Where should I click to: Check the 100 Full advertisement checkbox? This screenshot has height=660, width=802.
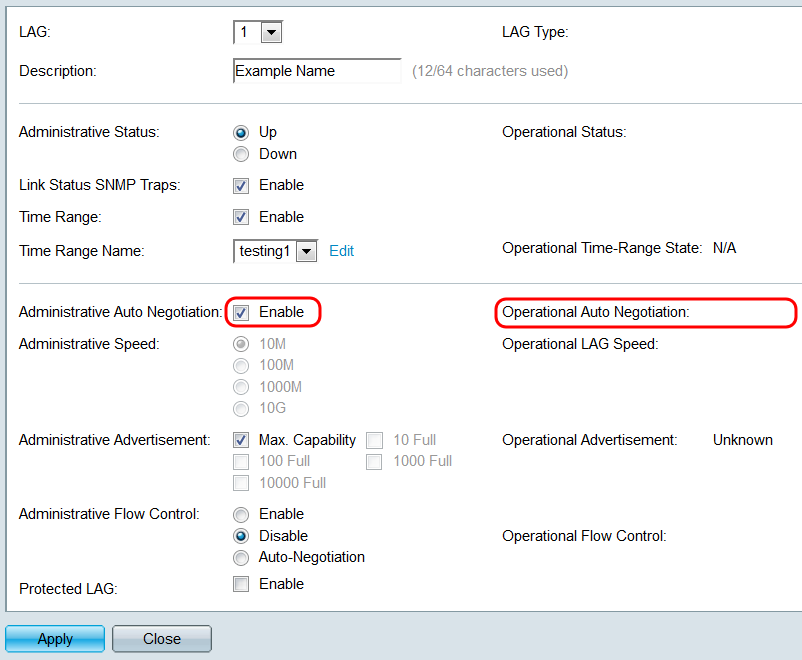241,461
